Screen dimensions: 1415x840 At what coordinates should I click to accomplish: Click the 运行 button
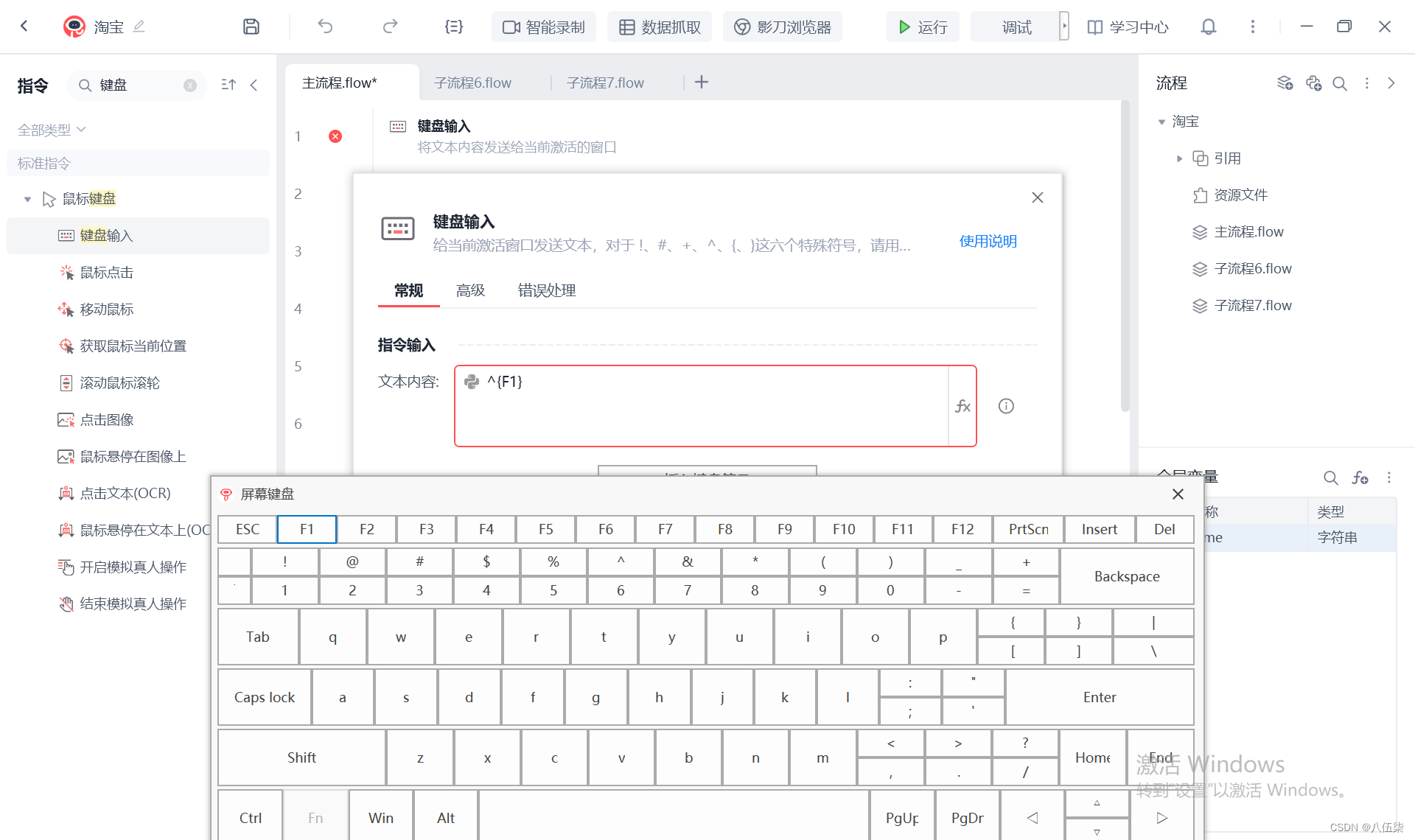923,27
